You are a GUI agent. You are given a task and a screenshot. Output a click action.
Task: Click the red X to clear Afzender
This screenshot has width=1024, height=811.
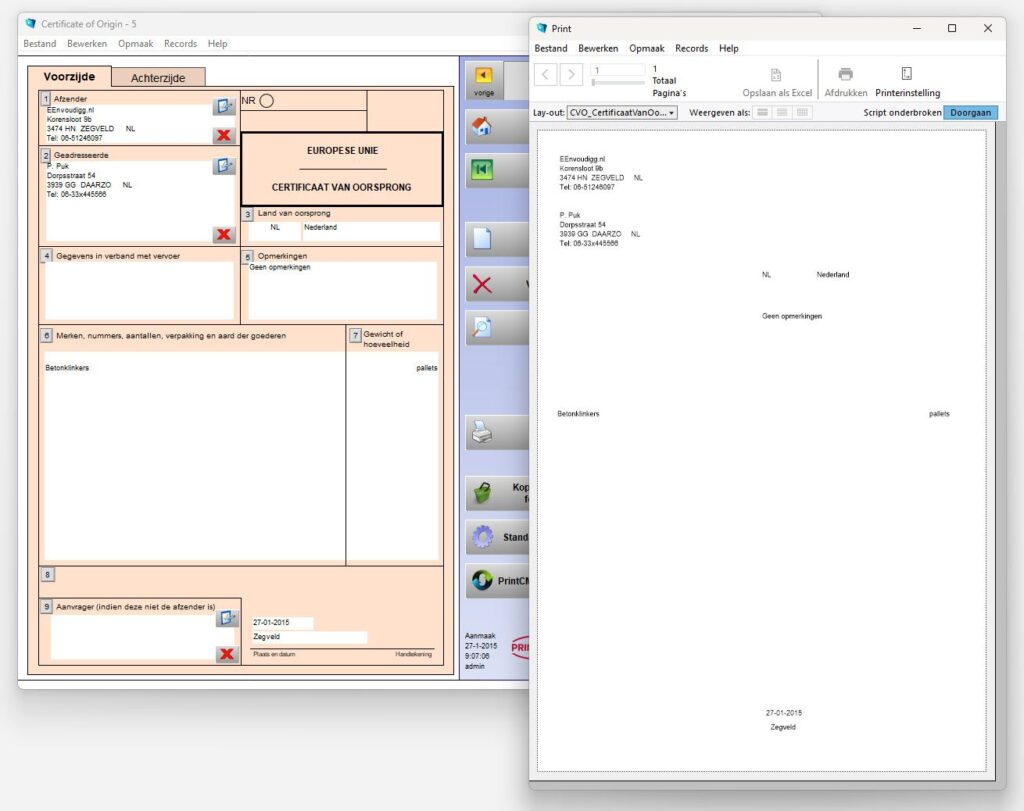pos(224,136)
